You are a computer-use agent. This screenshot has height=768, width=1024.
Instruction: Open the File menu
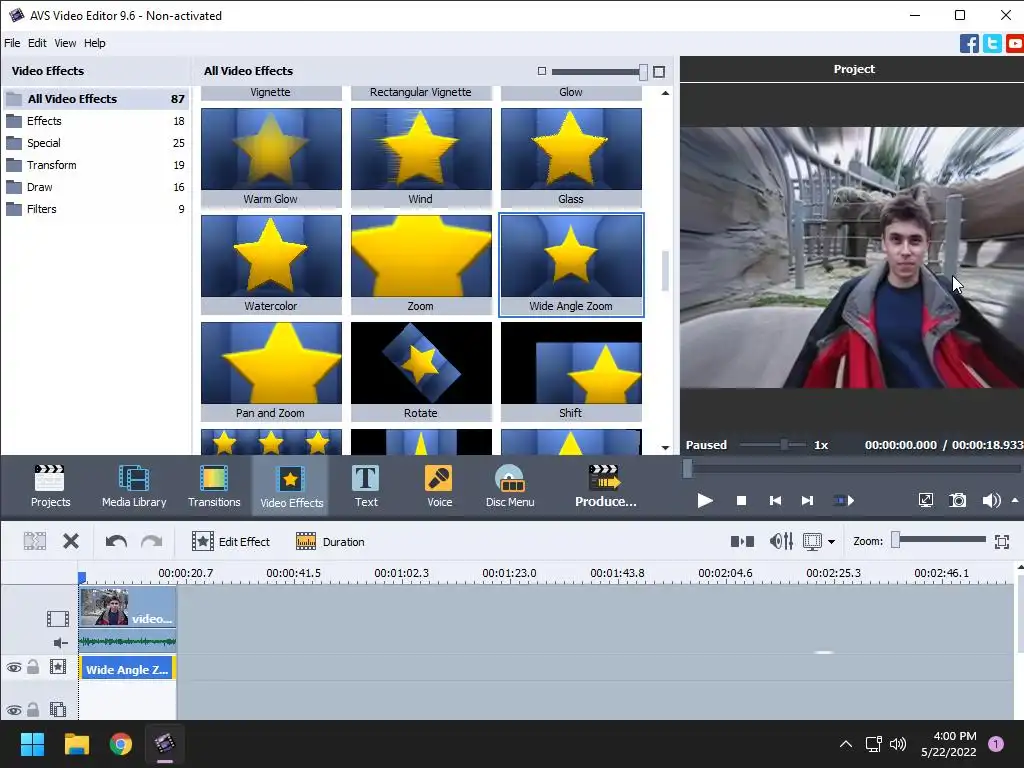[x=12, y=43]
